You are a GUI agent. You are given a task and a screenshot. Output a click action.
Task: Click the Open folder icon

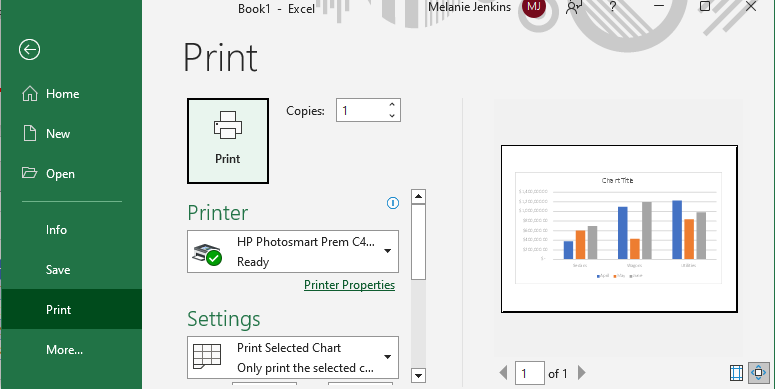point(30,173)
